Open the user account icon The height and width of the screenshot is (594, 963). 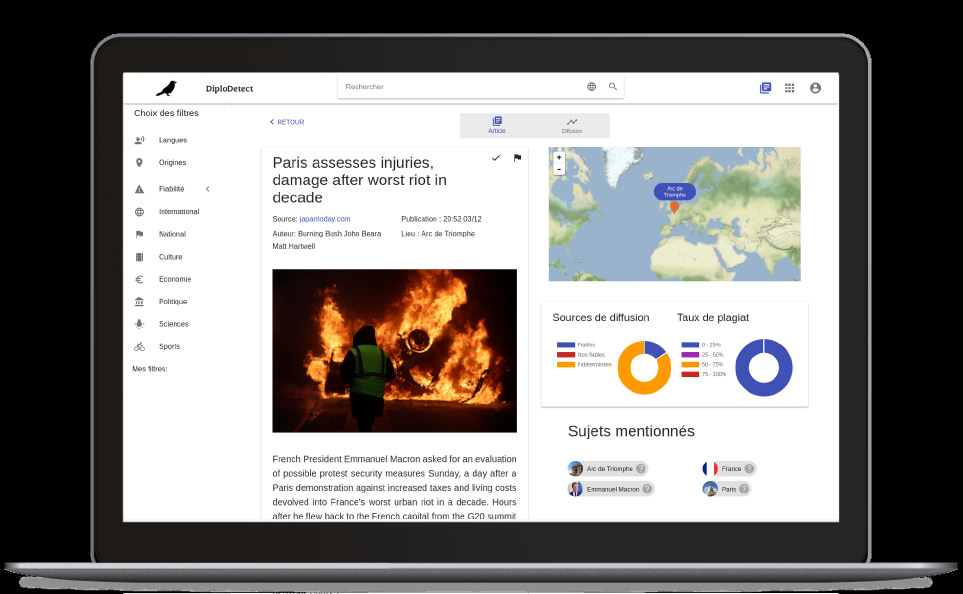pyautogui.click(x=815, y=88)
